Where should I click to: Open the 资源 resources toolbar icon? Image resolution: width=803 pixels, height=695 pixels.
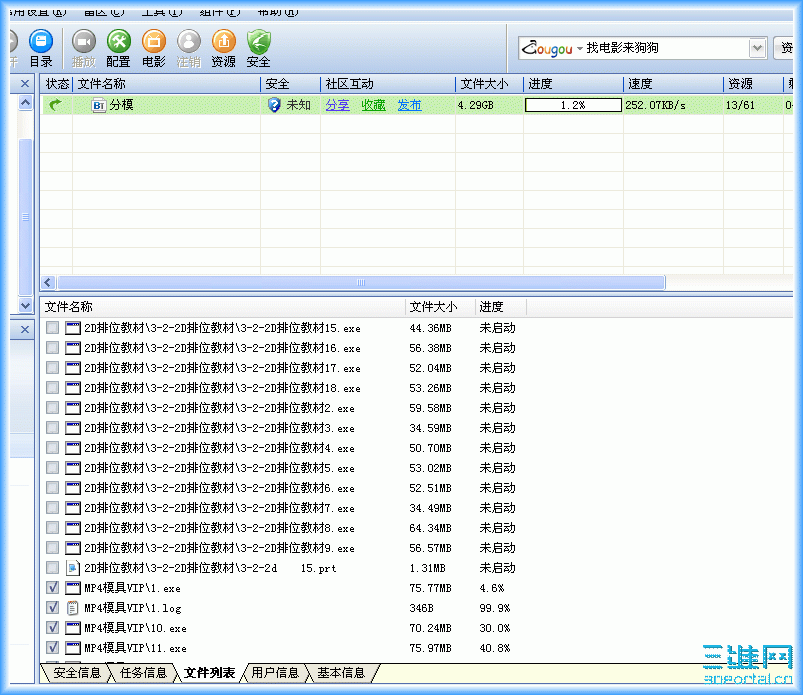[224, 49]
